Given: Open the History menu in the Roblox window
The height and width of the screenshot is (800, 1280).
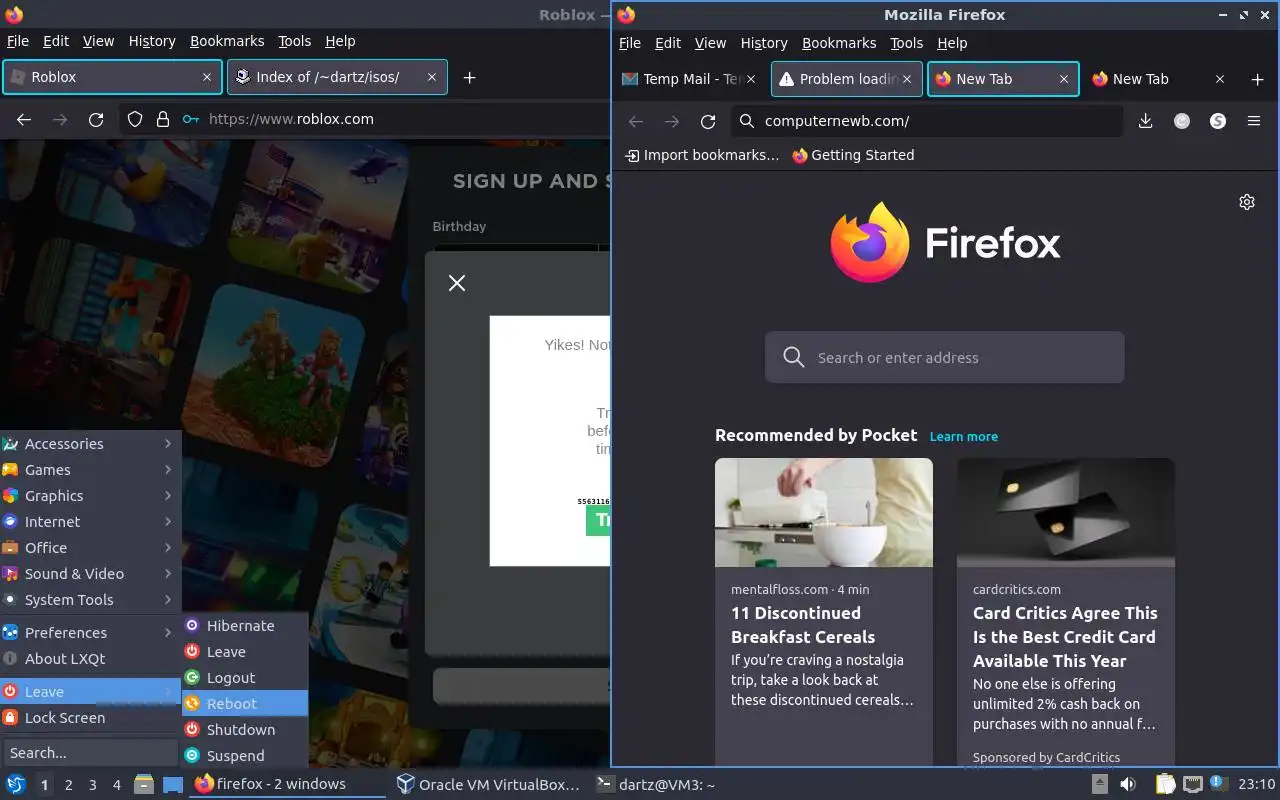Looking at the screenshot, I should [x=152, y=41].
